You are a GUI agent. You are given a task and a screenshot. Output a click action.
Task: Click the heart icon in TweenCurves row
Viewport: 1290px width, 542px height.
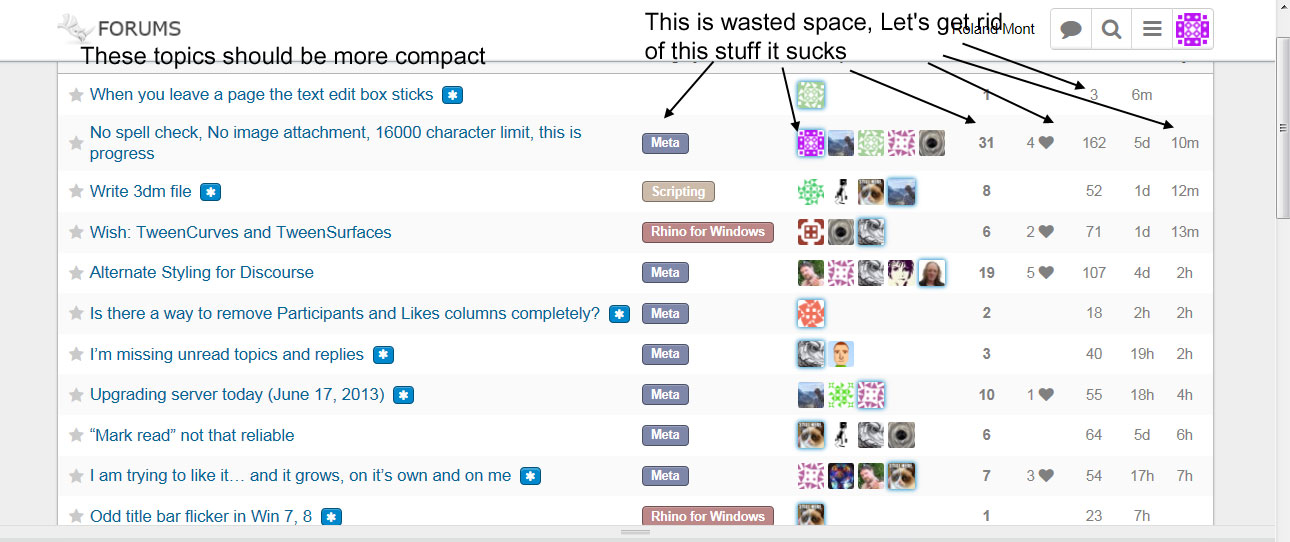pos(1046,232)
